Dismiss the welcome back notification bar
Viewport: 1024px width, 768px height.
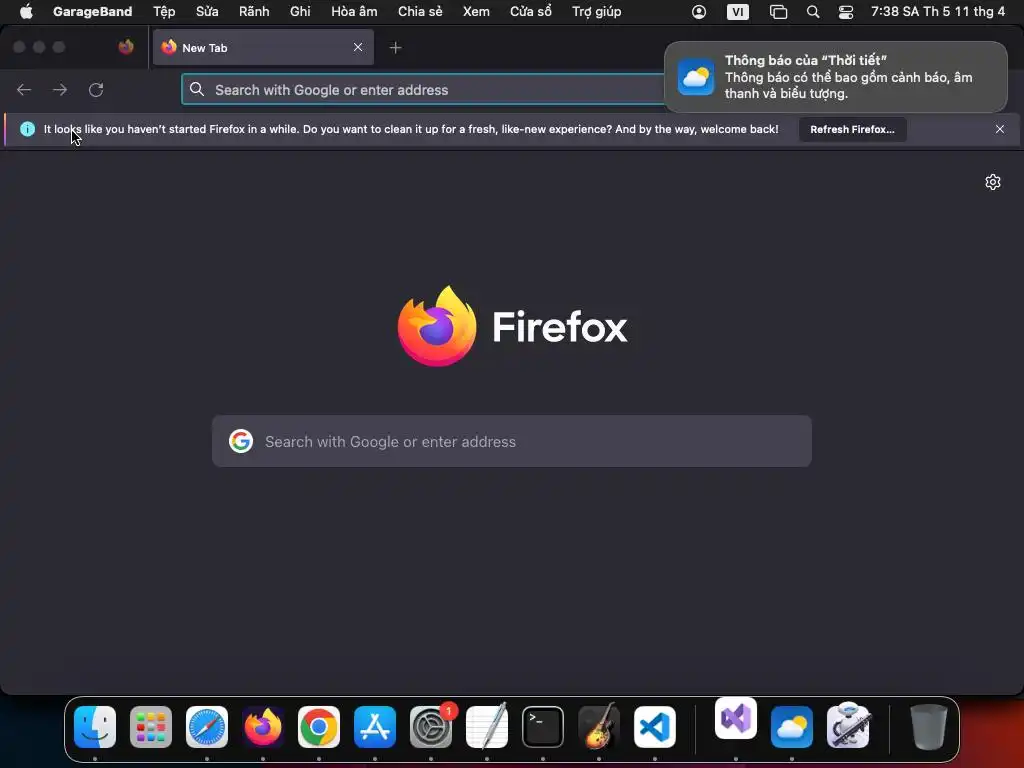point(999,129)
